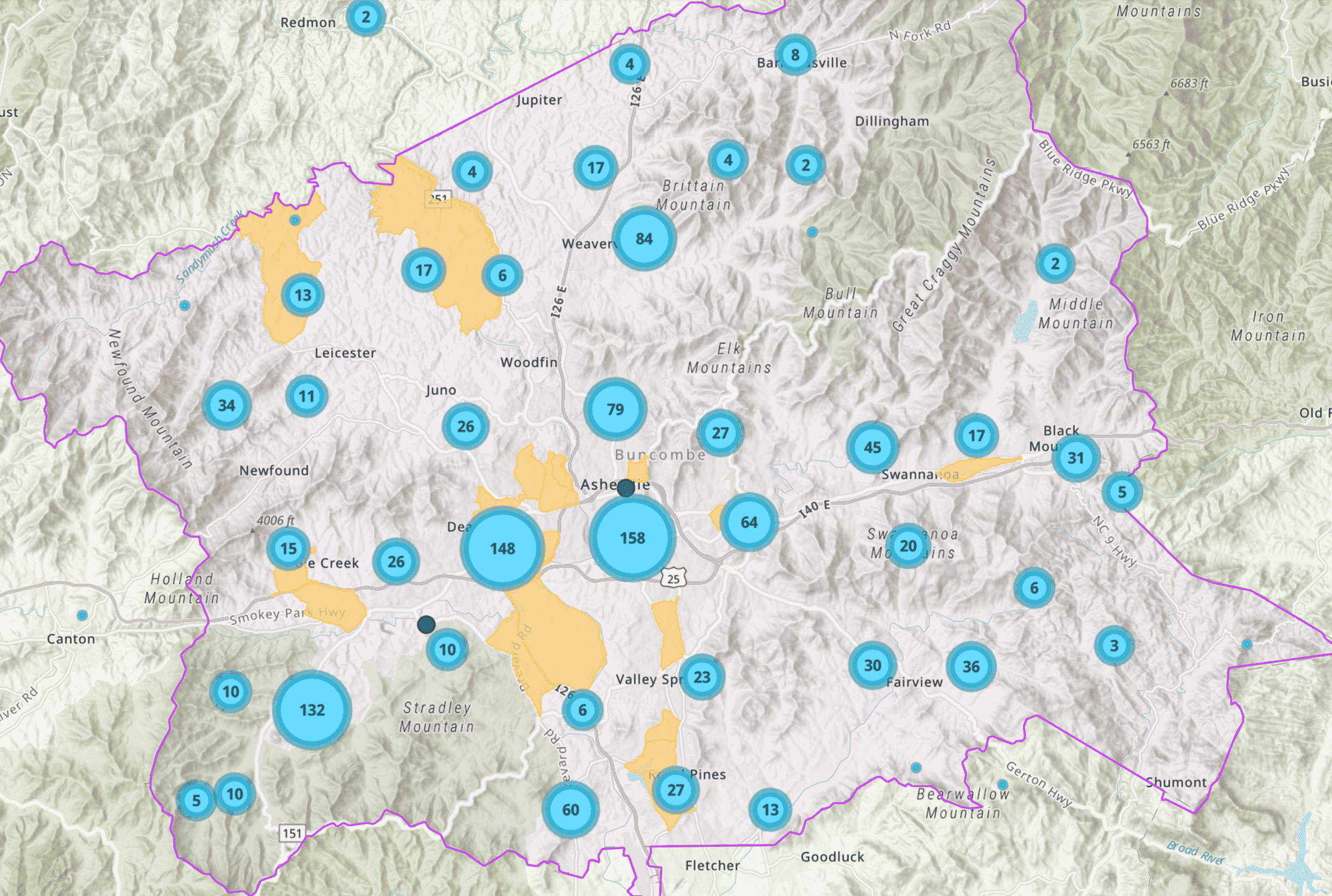Expand the 79 cluster marker
Screen dimensions: 1332x896
point(615,409)
